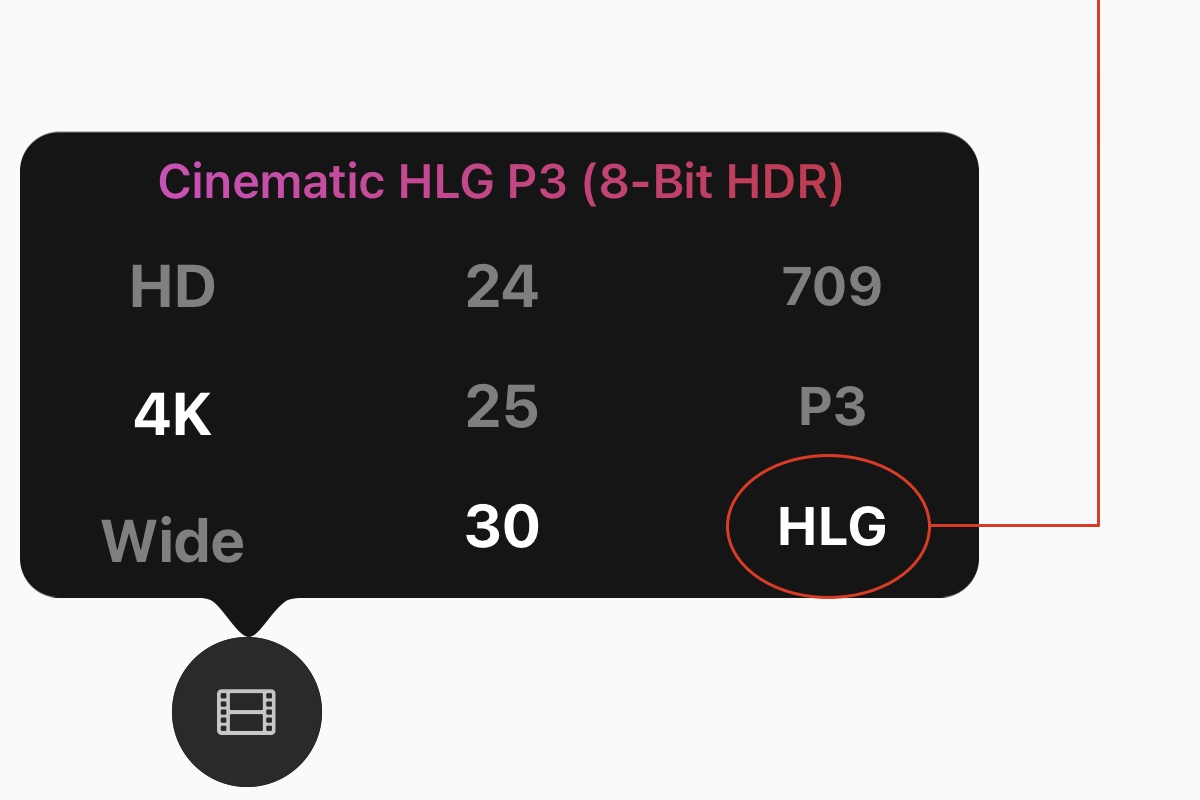Set frame rate to 25

[502, 407]
